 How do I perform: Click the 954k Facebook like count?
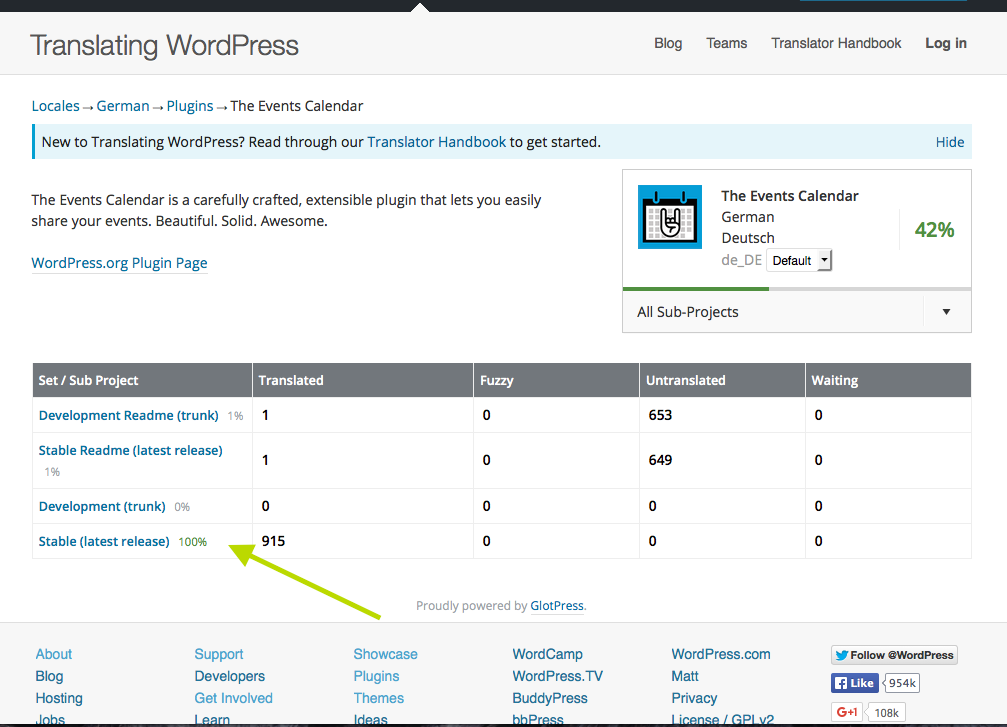tap(902, 683)
